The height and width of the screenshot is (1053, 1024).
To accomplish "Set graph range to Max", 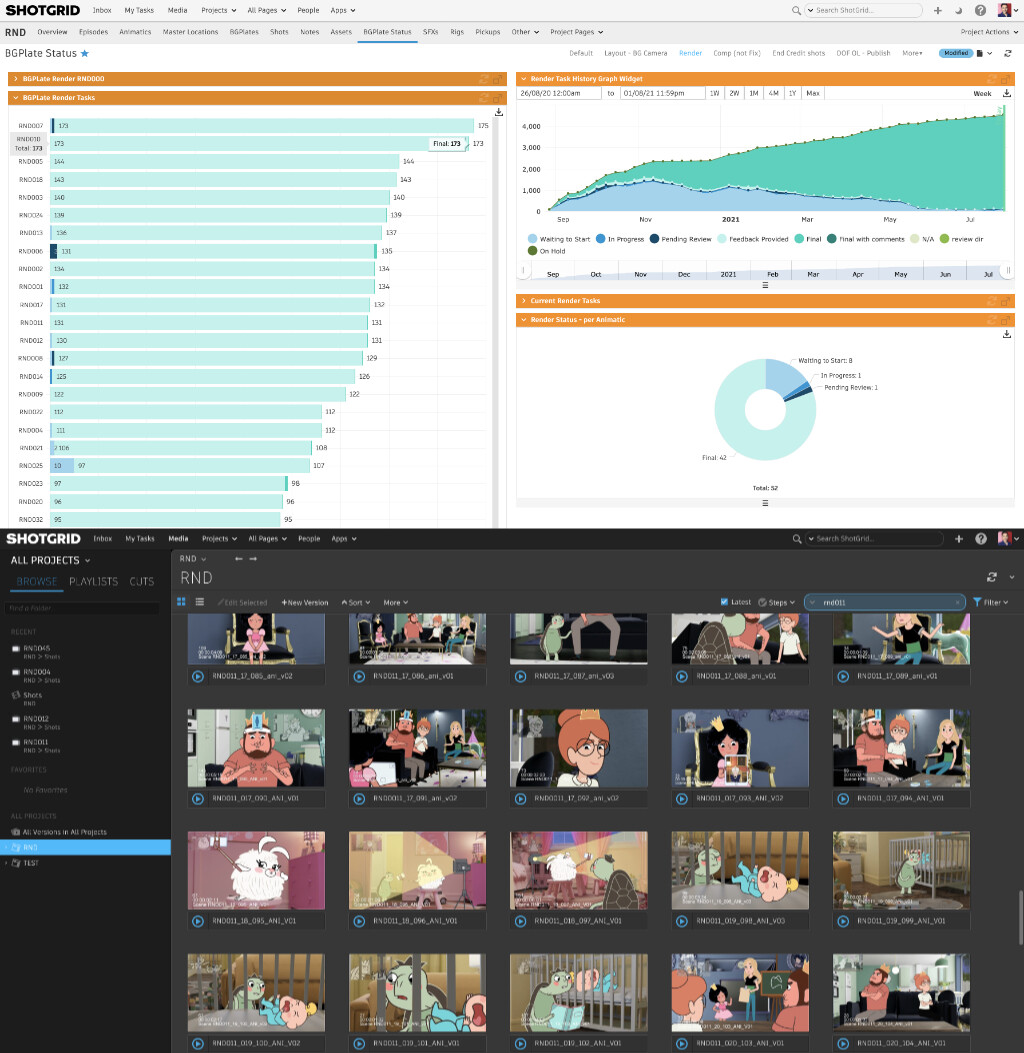I will click(813, 93).
